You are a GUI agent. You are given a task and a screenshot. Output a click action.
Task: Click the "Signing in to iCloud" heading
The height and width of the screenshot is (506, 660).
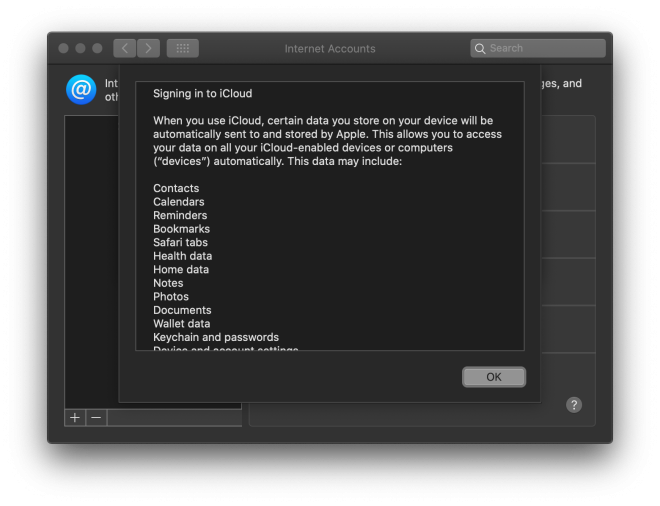(202, 93)
